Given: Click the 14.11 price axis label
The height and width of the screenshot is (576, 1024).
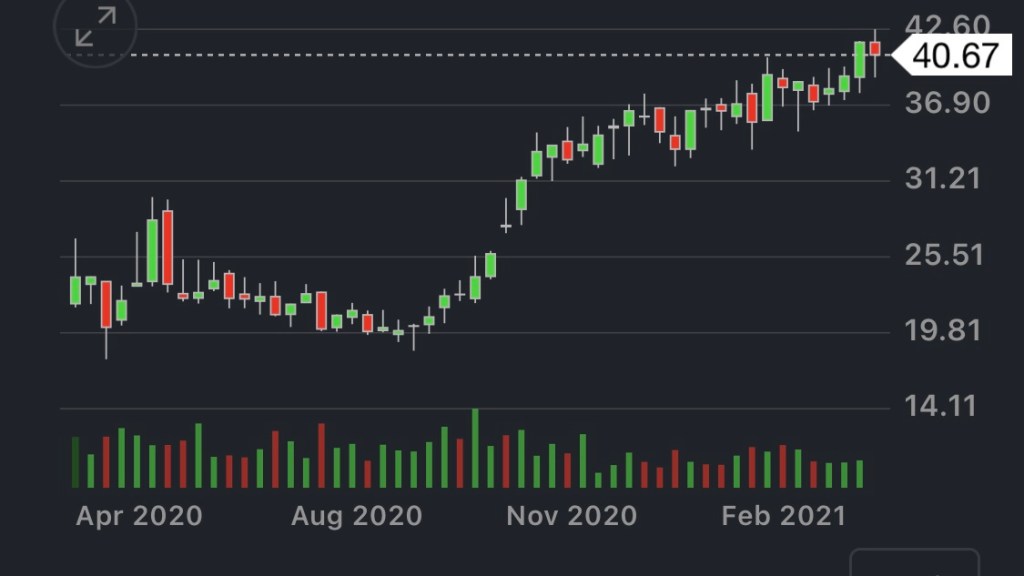Looking at the screenshot, I should click(x=945, y=407).
